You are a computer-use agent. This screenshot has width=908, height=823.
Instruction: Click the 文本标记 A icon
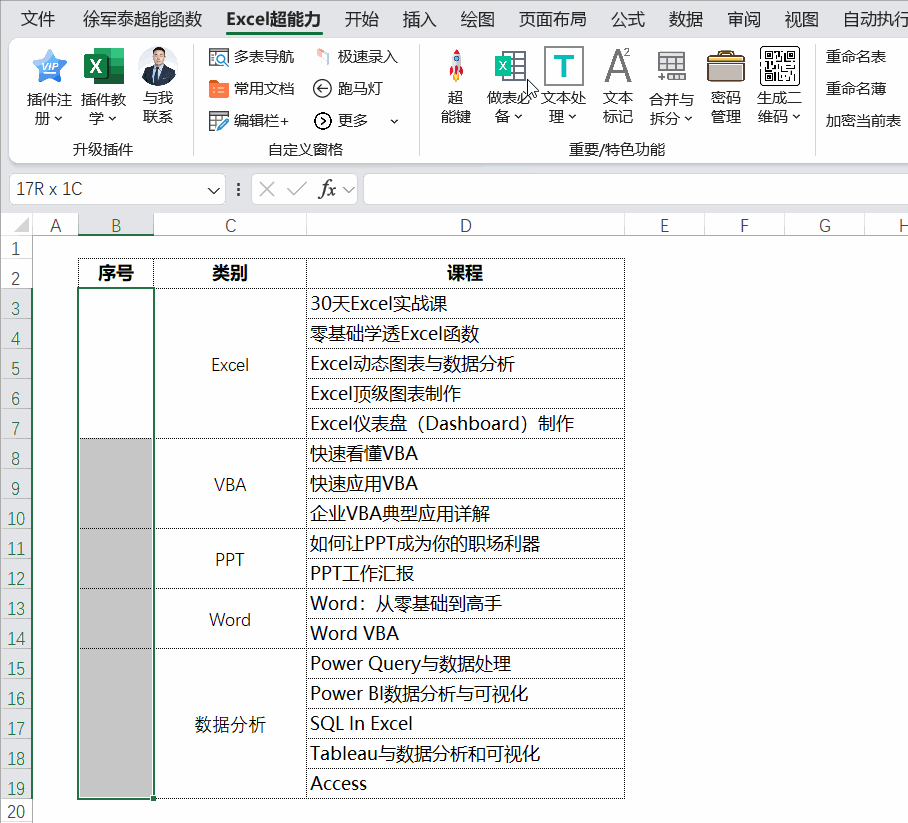click(x=617, y=65)
